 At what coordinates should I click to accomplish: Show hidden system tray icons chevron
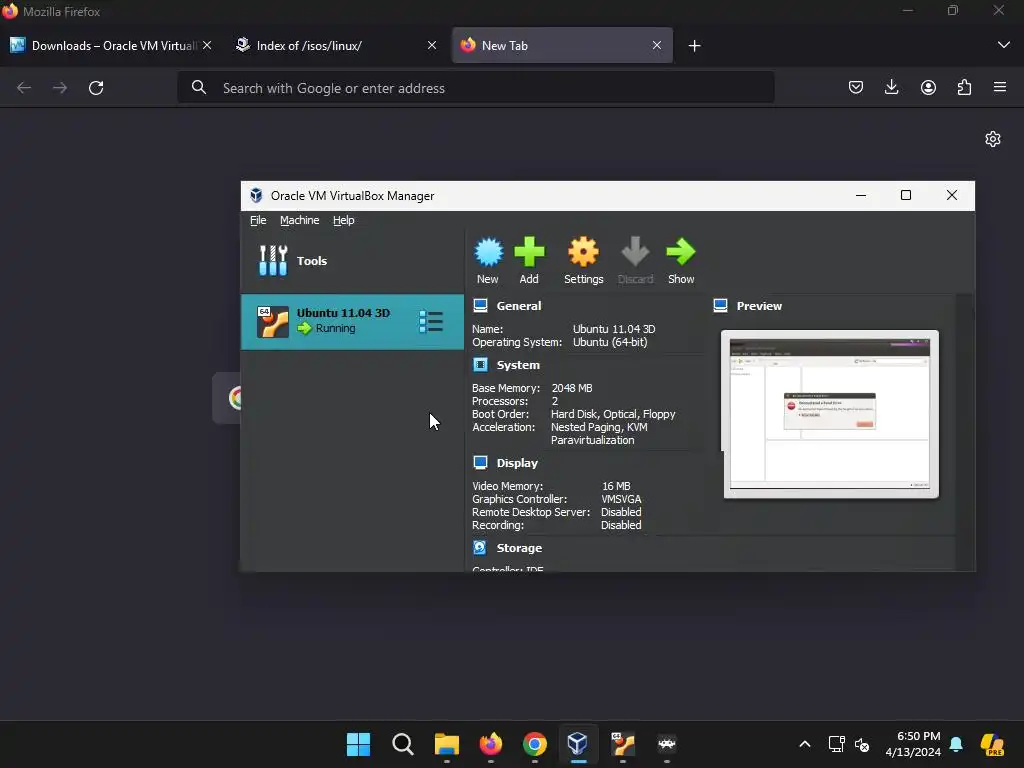[x=805, y=744]
